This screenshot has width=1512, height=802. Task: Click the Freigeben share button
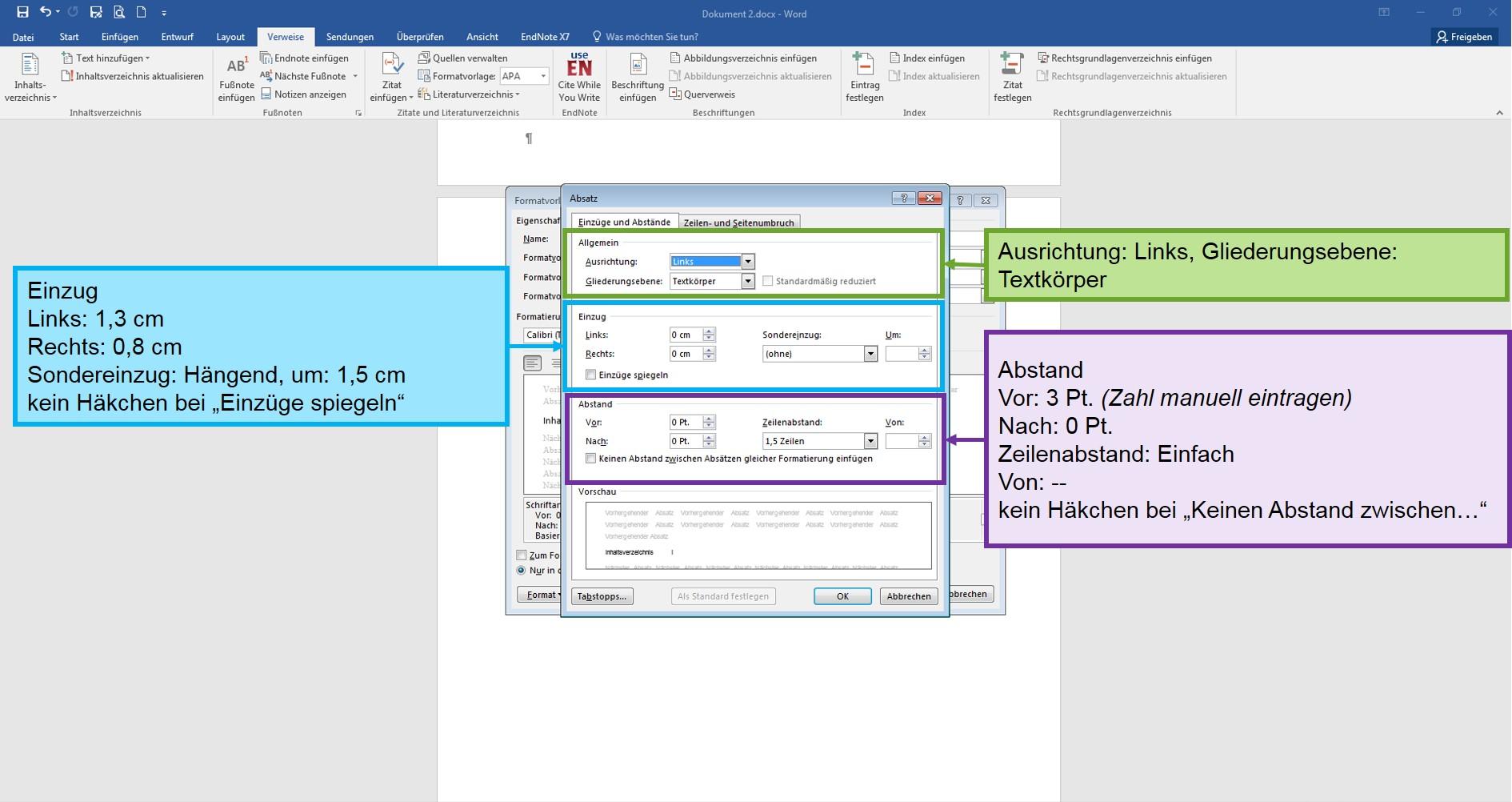pos(1464,37)
